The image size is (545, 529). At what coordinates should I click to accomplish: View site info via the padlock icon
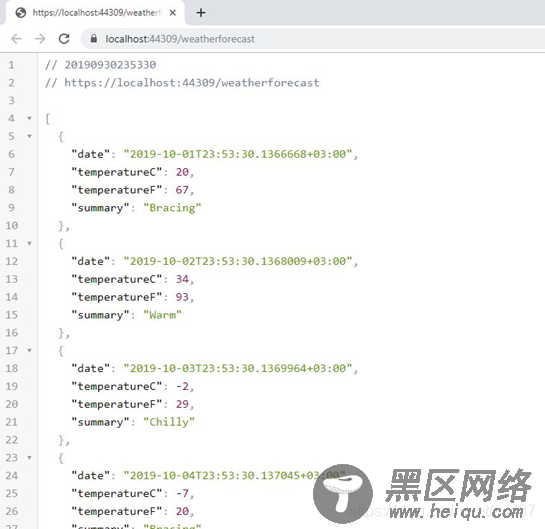93,39
